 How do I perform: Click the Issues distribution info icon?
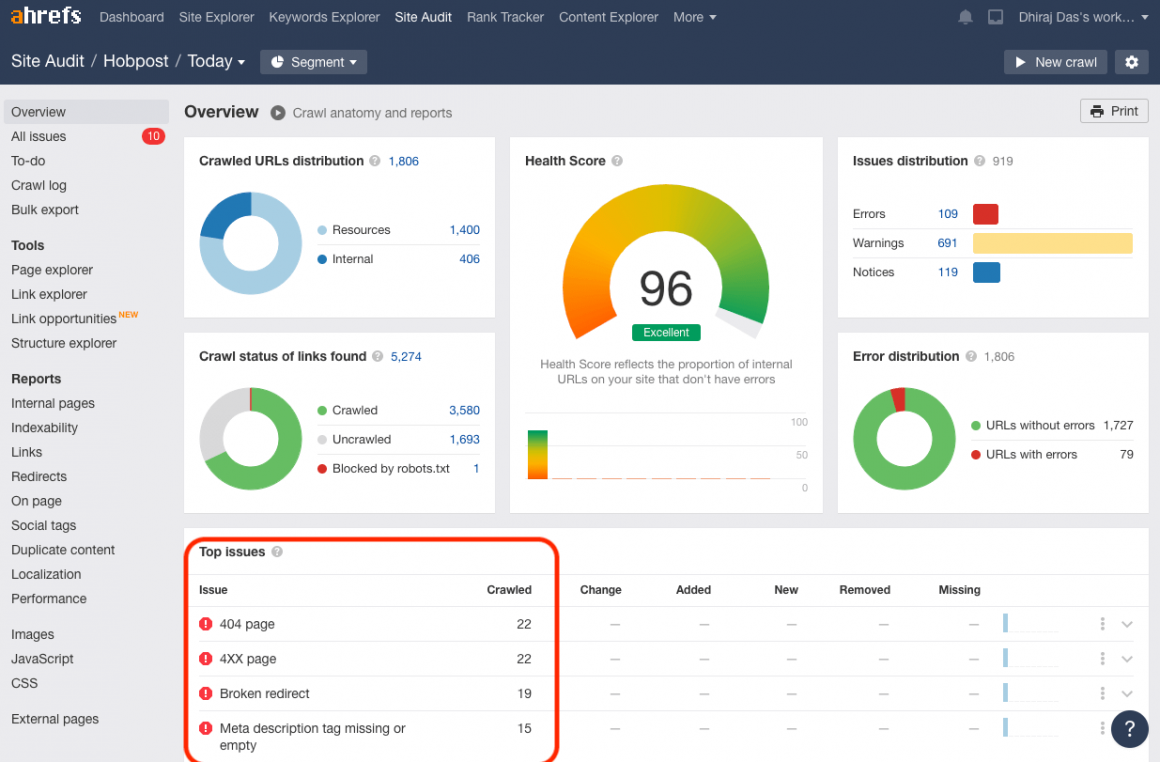pos(980,161)
